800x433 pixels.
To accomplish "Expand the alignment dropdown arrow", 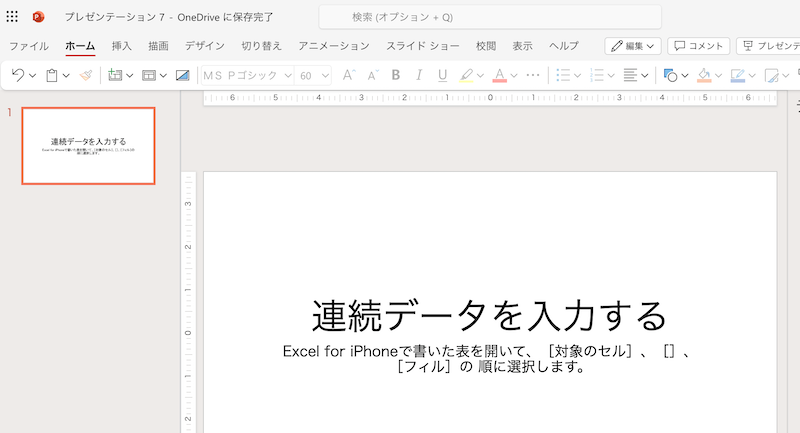I will click(645, 75).
